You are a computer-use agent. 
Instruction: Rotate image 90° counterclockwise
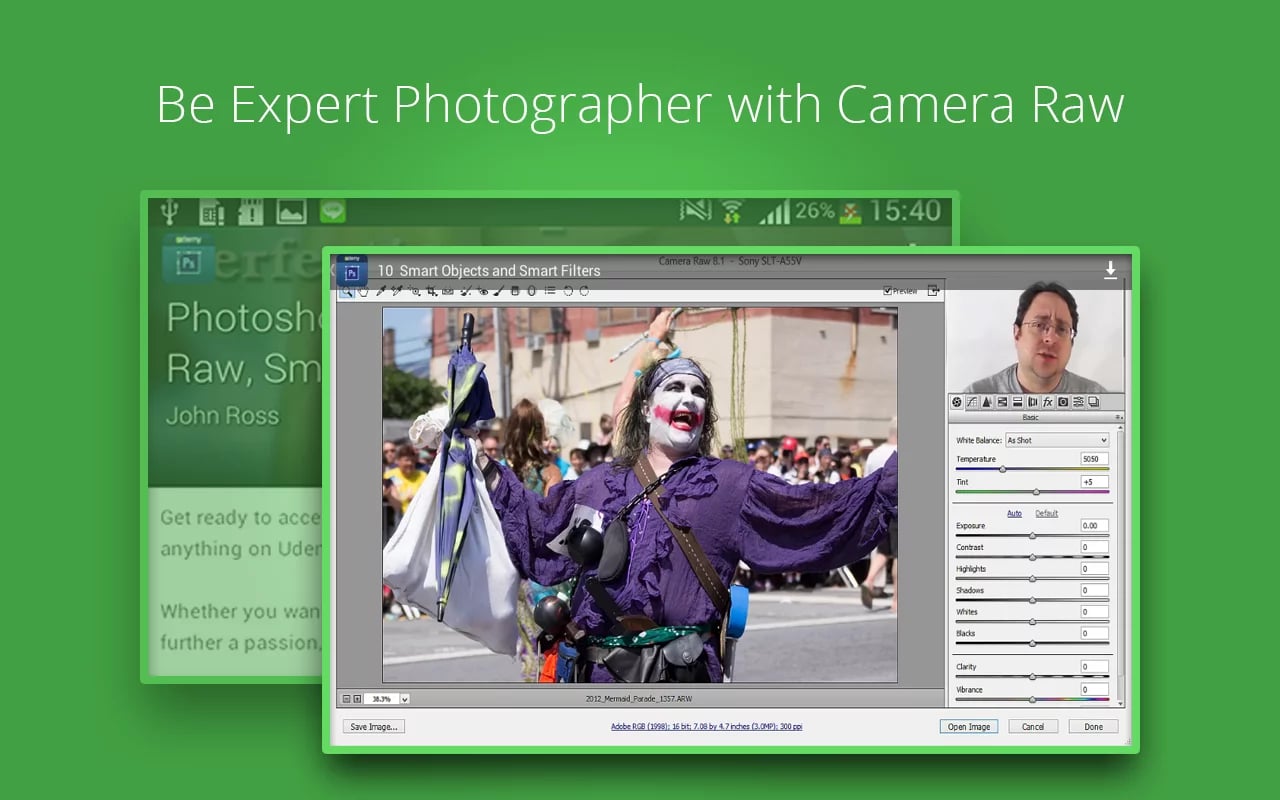[x=568, y=291]
